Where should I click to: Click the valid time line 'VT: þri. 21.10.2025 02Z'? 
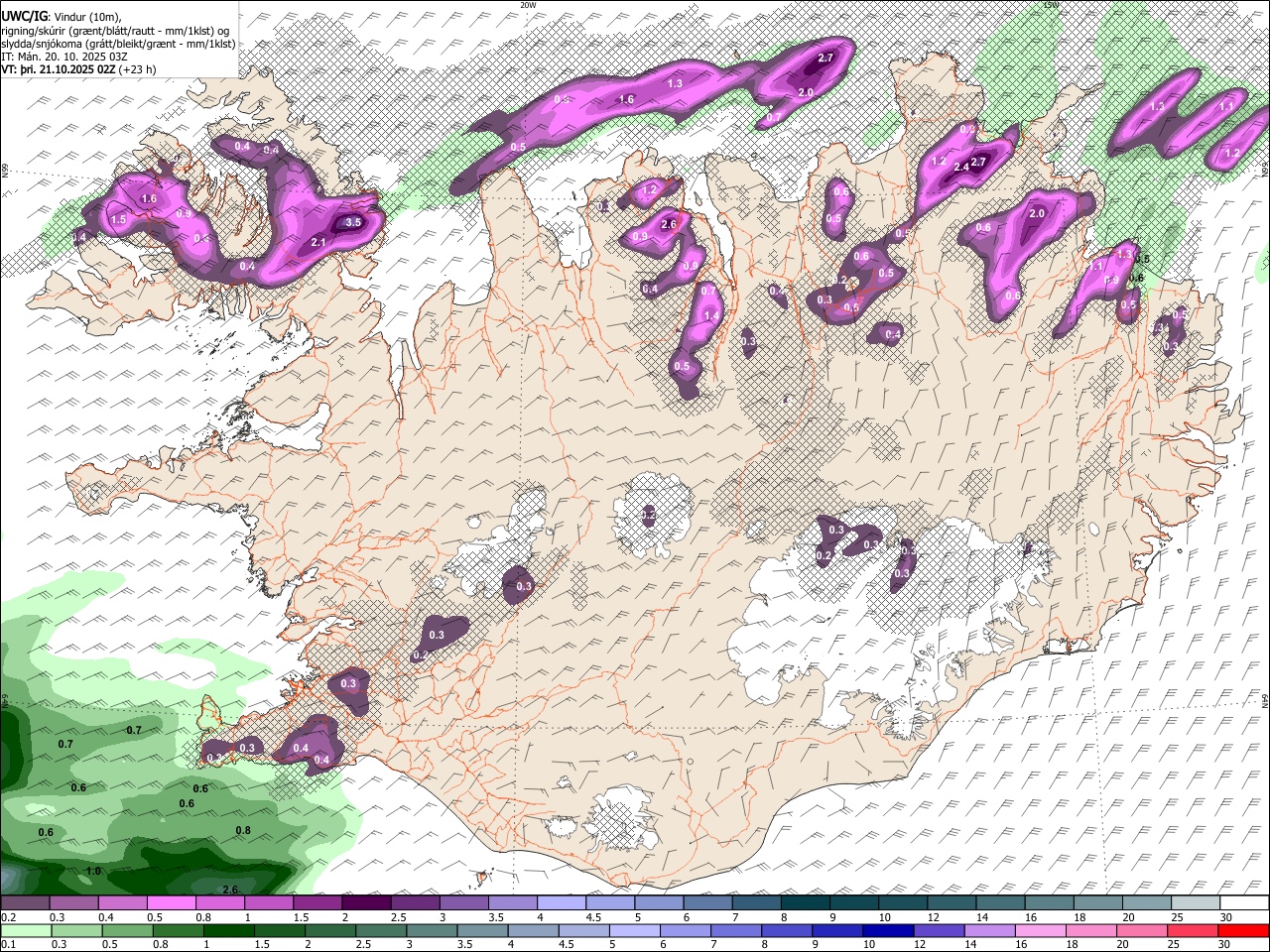[59, 70]
